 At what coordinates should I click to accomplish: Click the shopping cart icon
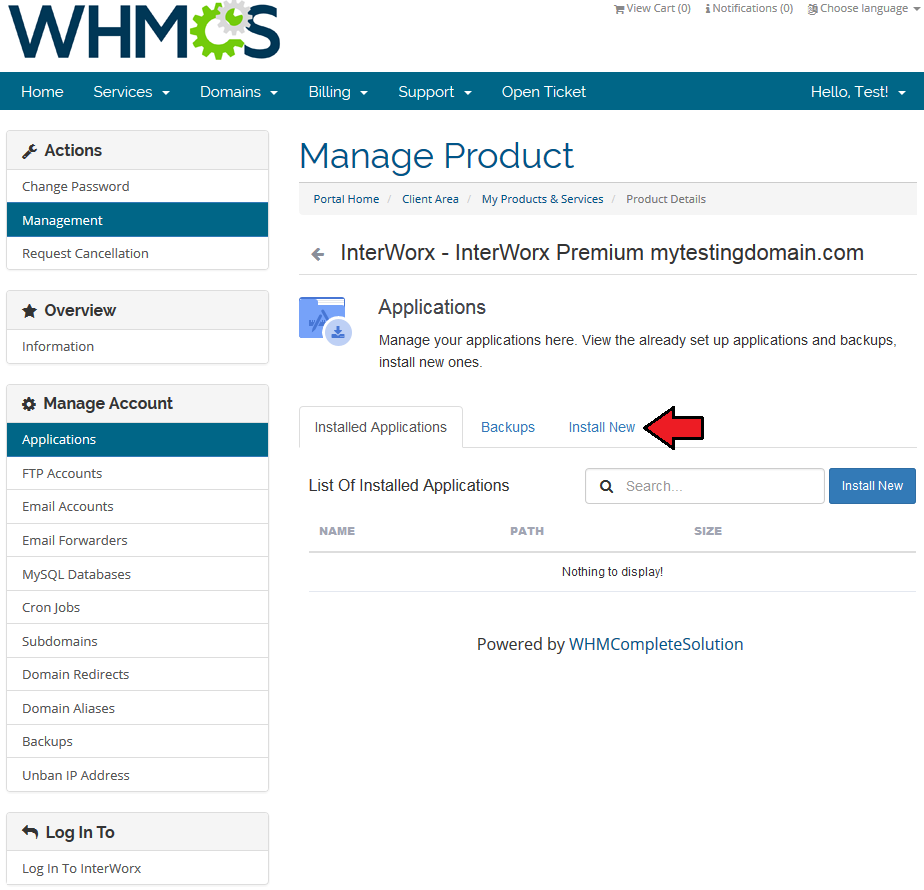619,9
